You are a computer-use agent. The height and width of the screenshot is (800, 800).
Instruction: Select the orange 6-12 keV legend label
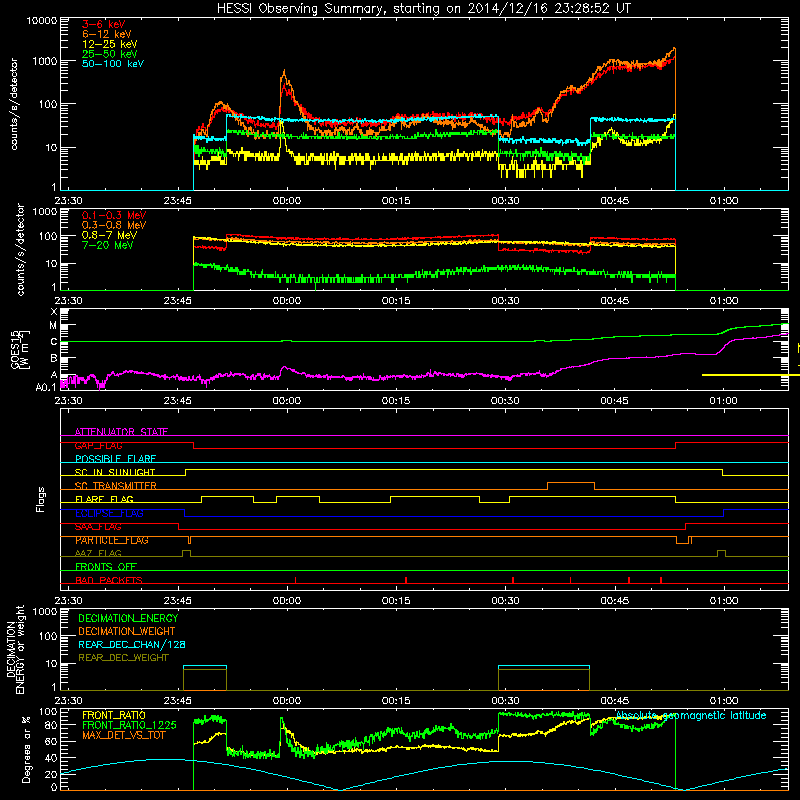pos(107,34)
